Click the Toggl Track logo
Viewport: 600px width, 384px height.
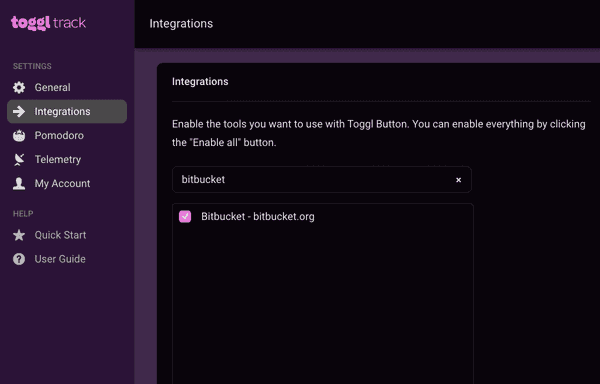click(48, 23)
